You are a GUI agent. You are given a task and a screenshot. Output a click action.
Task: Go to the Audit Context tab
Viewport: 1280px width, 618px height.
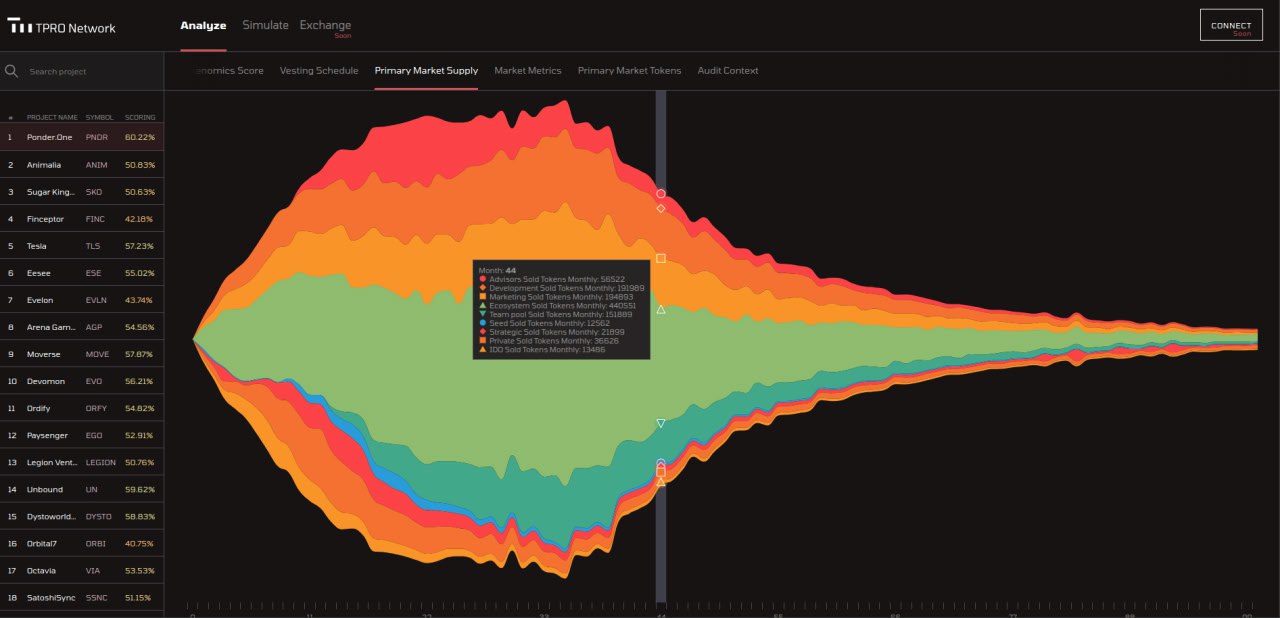point(727,71)
